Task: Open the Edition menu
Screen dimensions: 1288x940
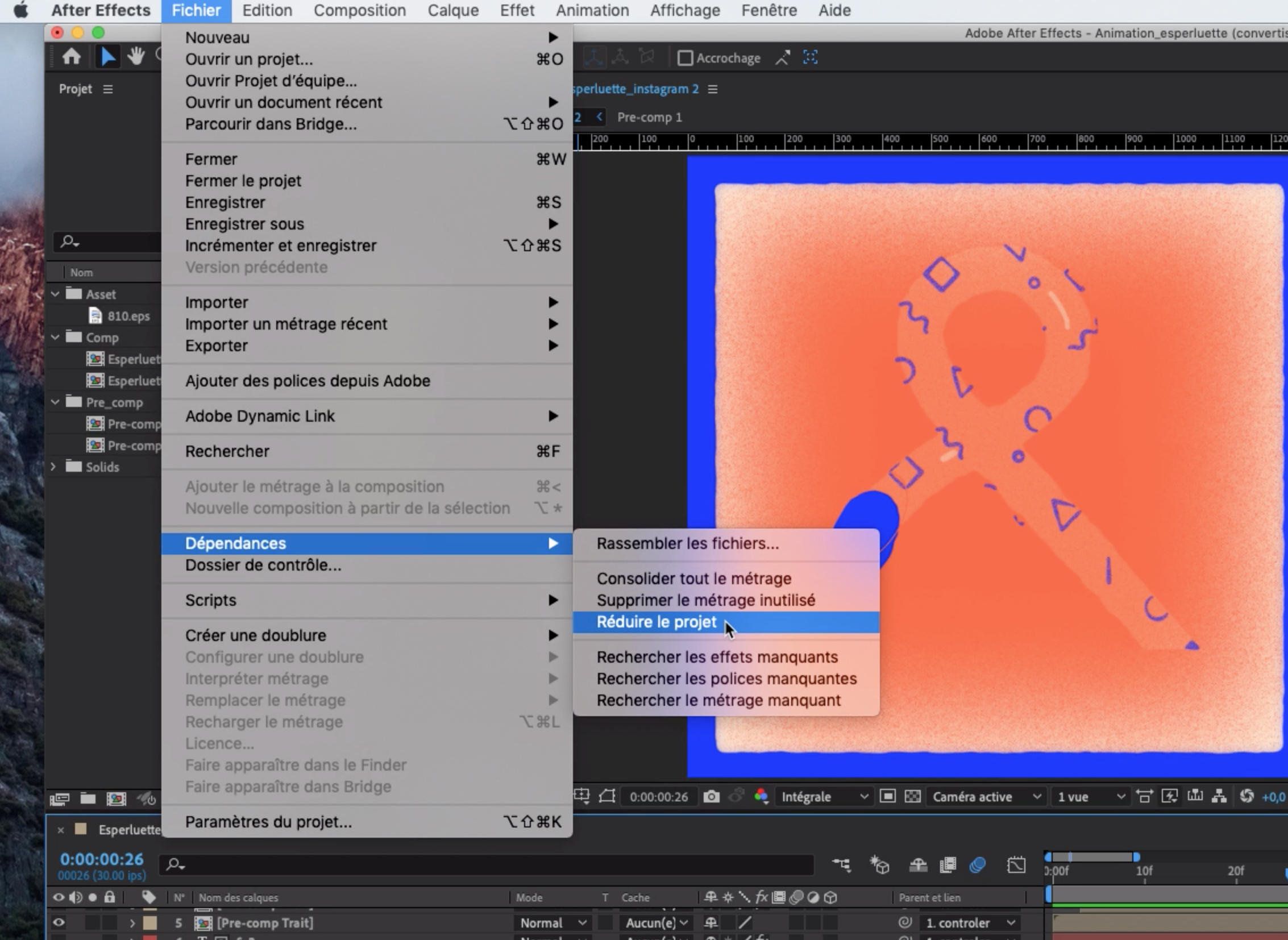Action: pyautogui.click(x=267, y=10)
